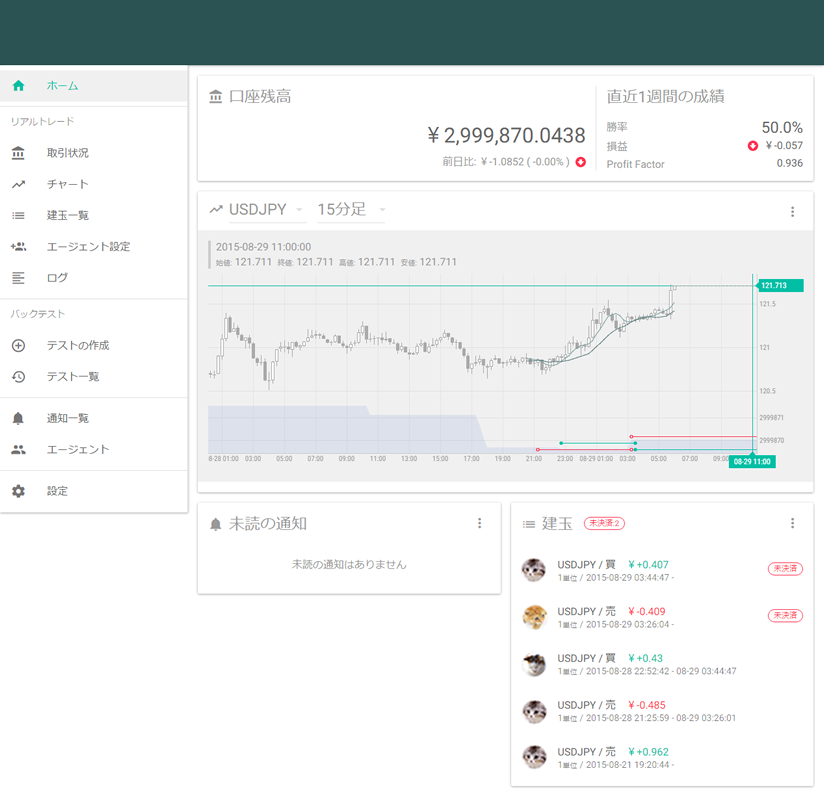The image size is (826, 803).
Task: Open 建玉一覧 in sidebar
Action: point(94,215)
